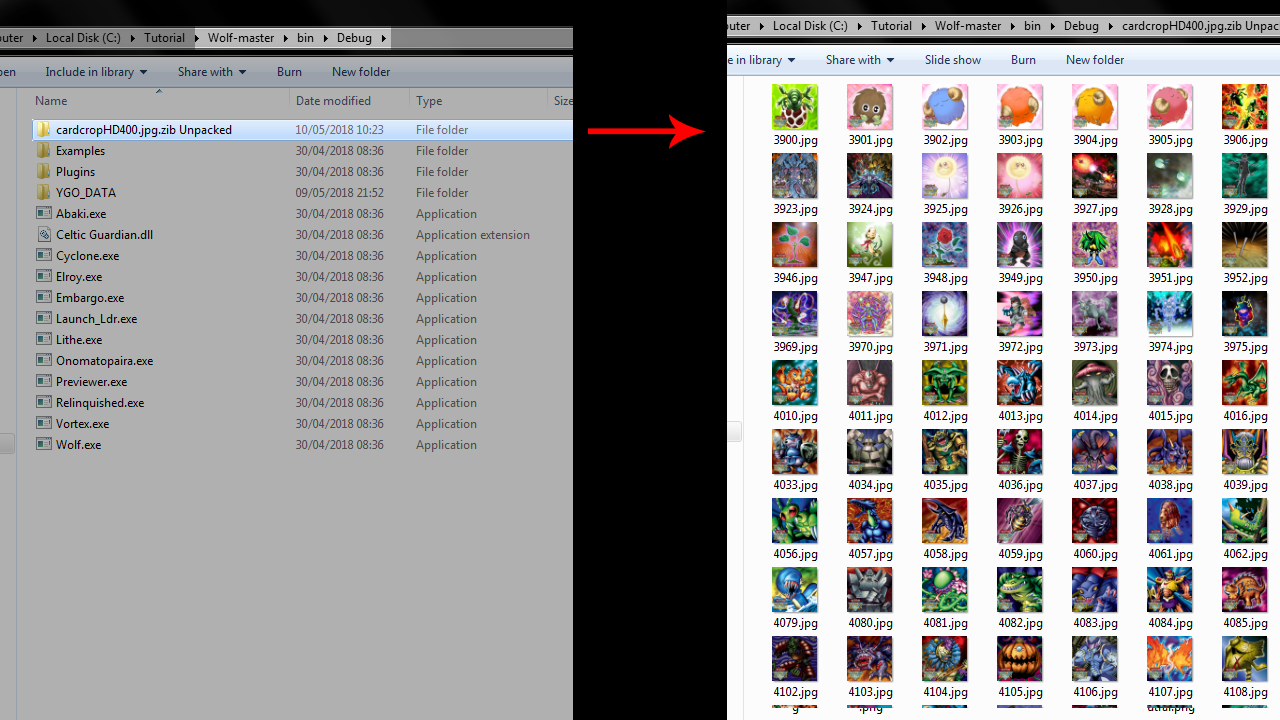Select the 4036.jpg image thumbnail

1020,452
